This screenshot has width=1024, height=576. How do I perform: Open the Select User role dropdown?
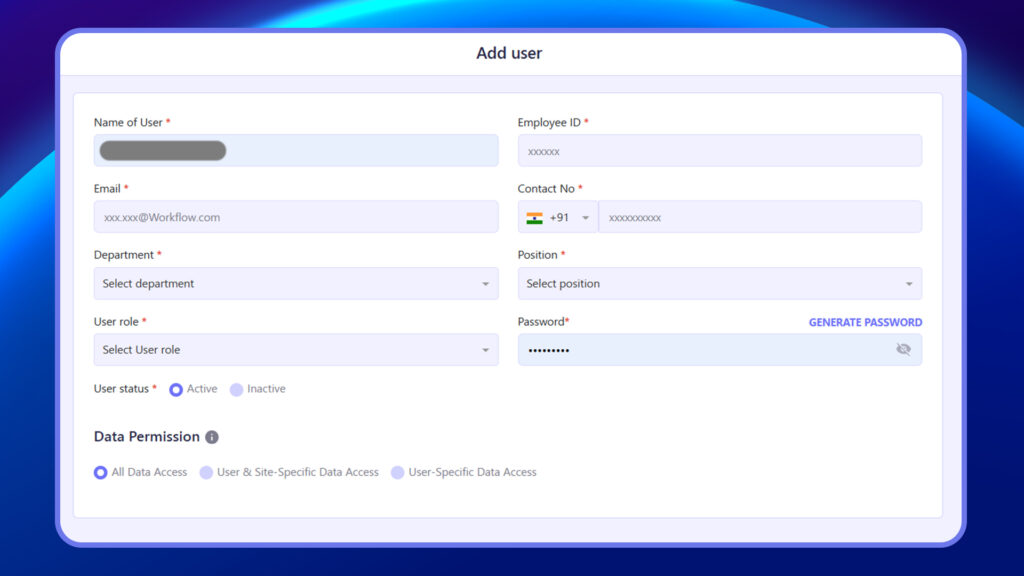click(296, 349)
